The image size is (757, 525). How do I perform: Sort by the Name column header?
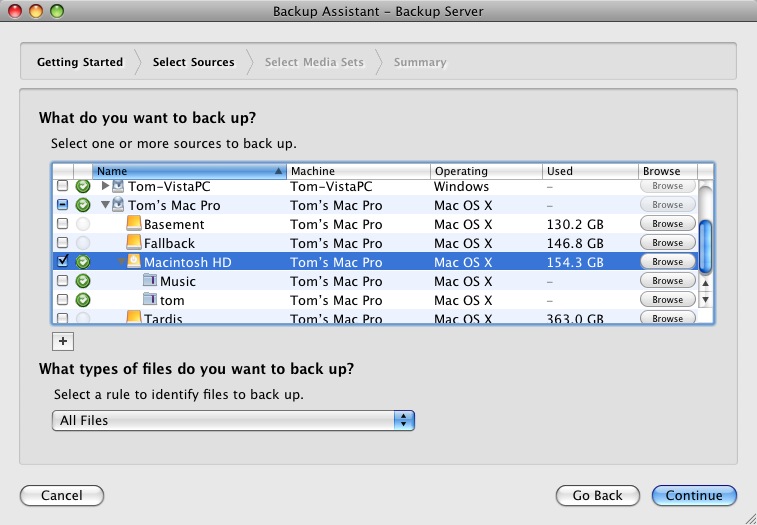pos(189,171)
